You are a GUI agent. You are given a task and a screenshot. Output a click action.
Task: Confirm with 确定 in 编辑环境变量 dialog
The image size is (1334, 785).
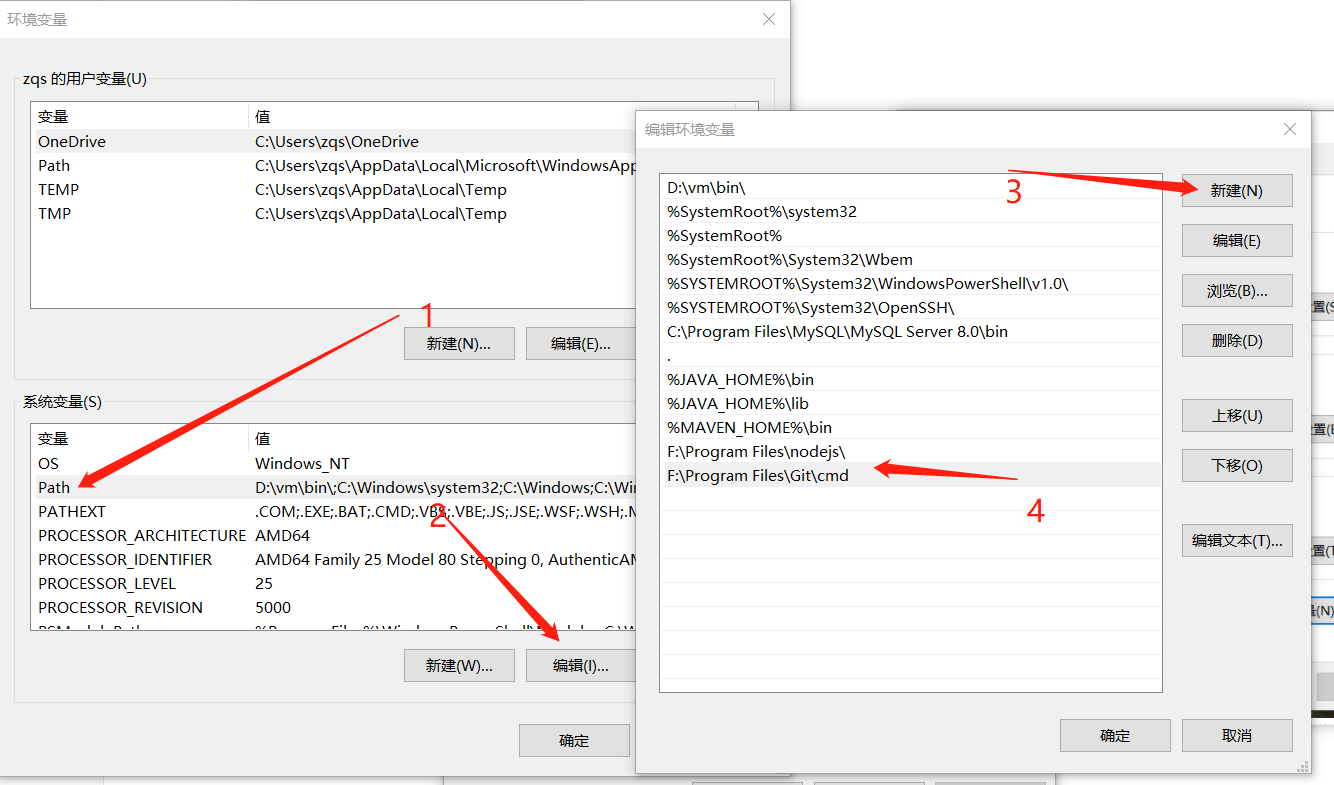tap(1115, 735)
